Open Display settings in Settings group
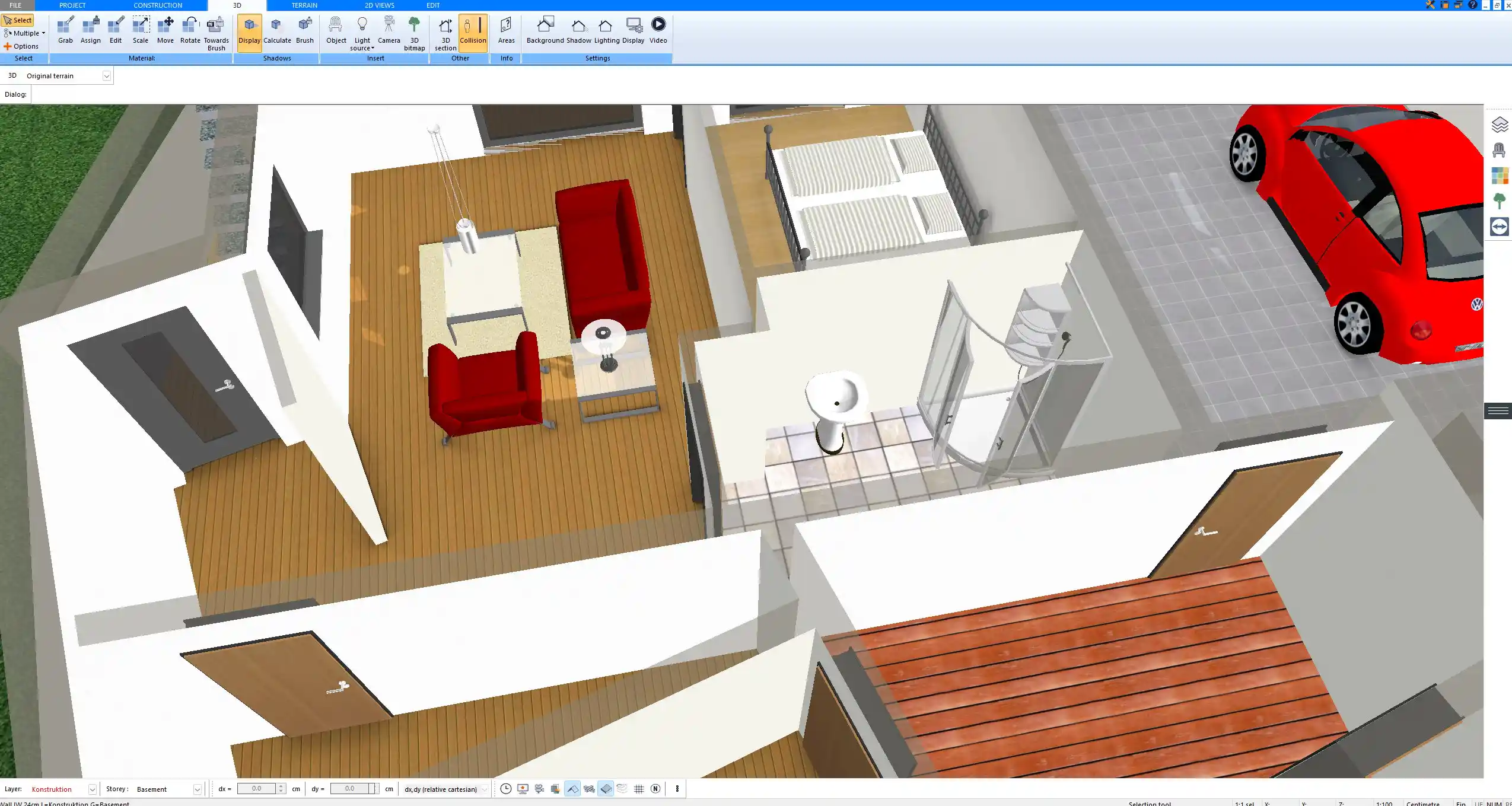 (x=633, y=30)
